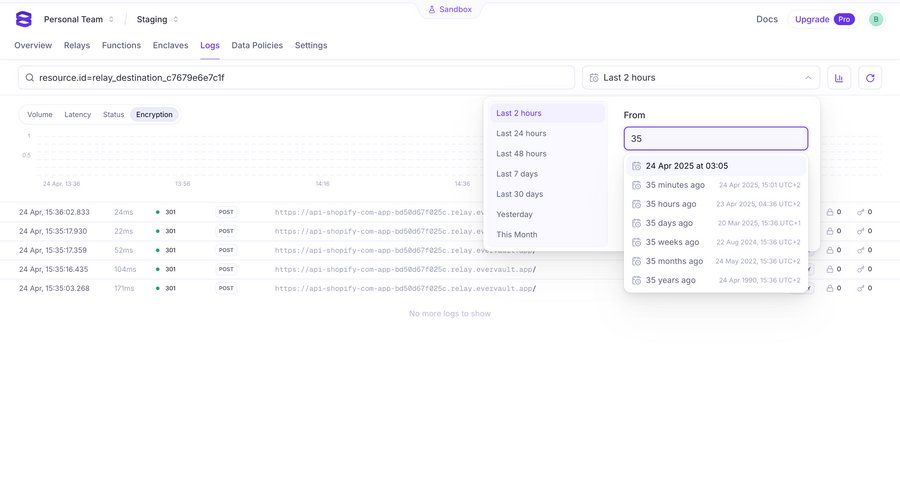Select the Last 48 hours preset
This screenshot has height=484, width=900.
tap(547, 153)
